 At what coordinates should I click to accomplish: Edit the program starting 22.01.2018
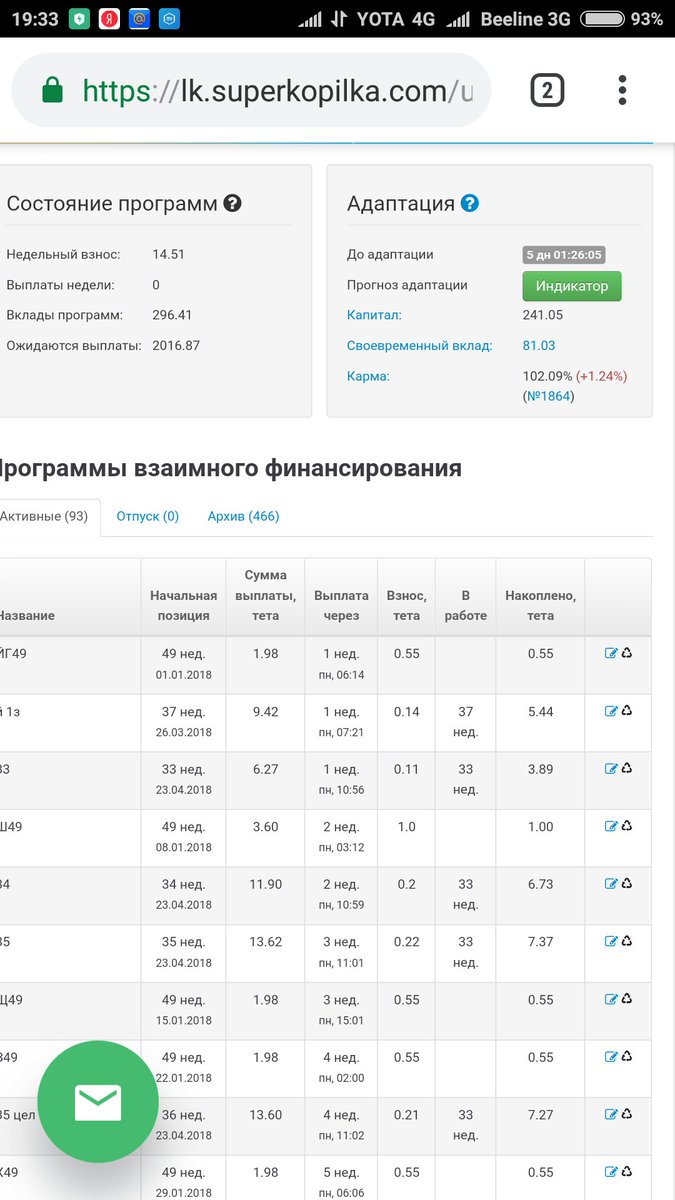[611, 1057]
